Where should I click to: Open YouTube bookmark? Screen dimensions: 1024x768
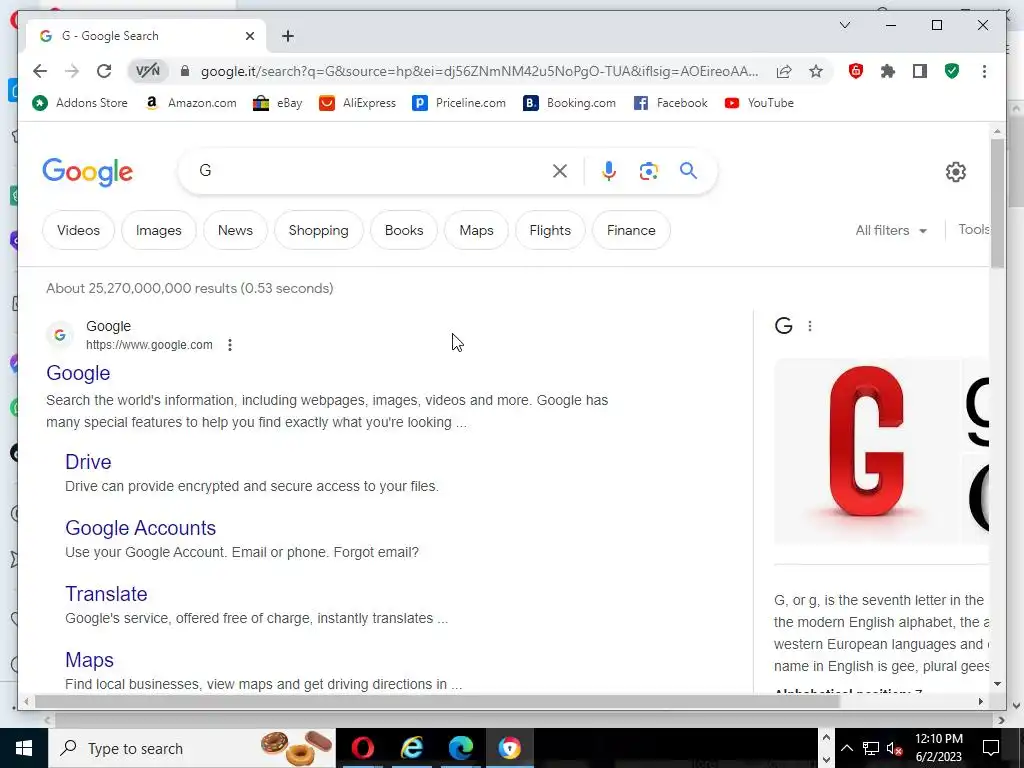point(760,103)
